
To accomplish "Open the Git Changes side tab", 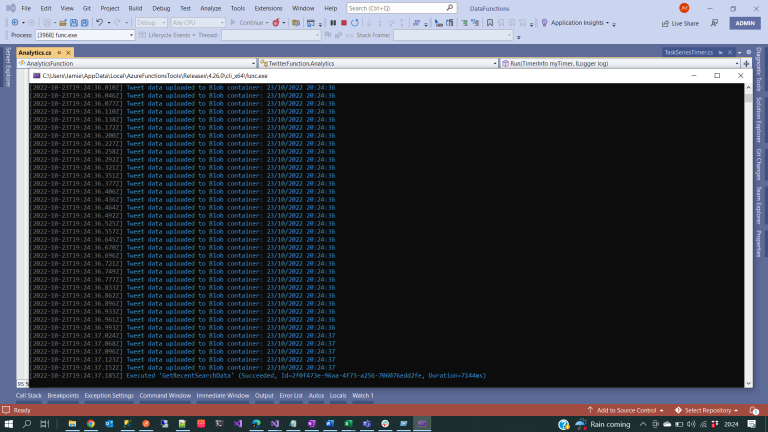I will coord(759,165).
